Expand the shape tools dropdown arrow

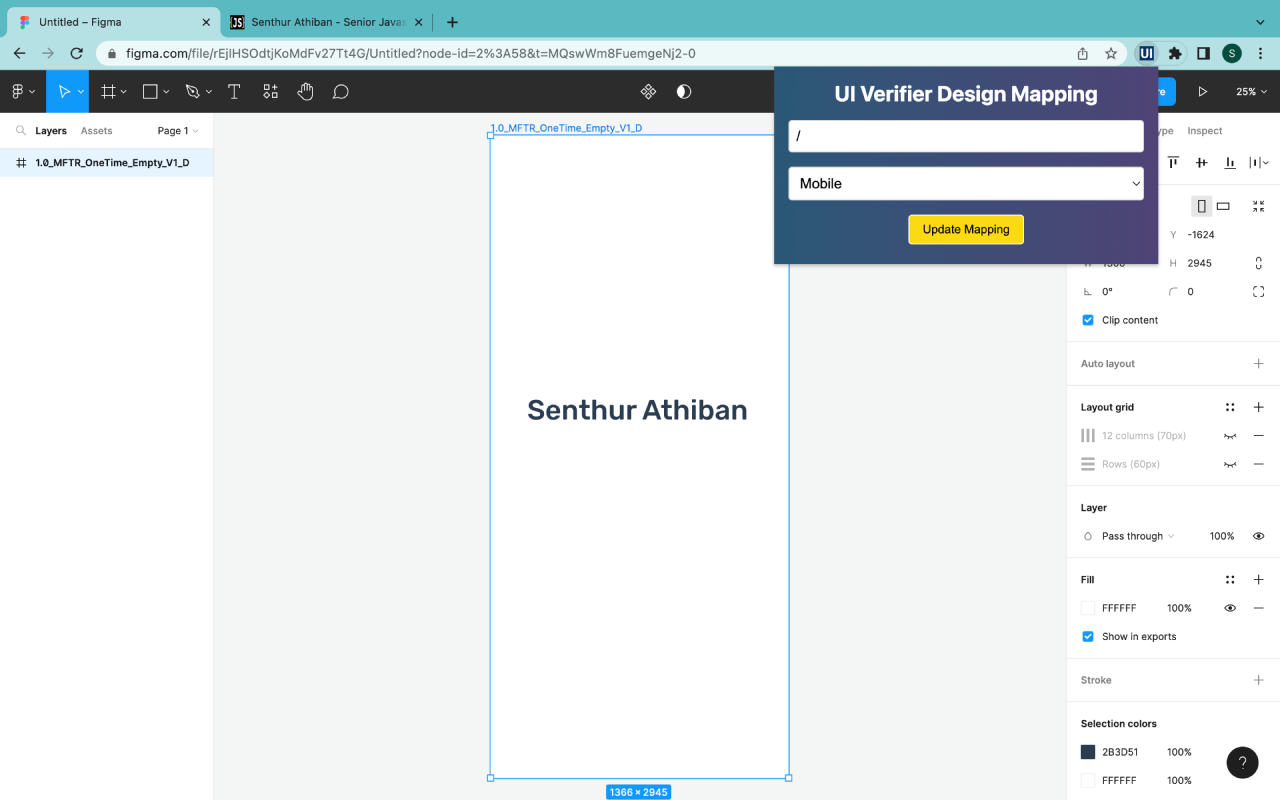pyautogui.click(x=166, y=92)
